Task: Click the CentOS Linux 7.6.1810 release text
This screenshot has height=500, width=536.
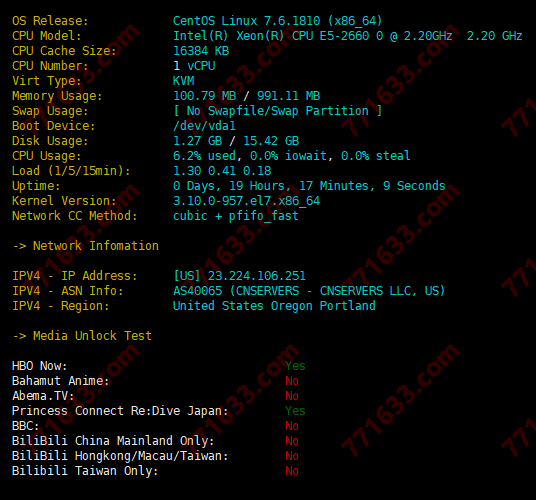Action: click(x=277, y=21)
